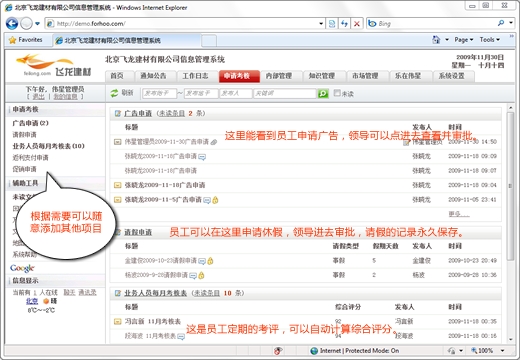Select the 北京飞龙建材 browser tab
This screenshot has height=360, width=520.
point(127,41)
